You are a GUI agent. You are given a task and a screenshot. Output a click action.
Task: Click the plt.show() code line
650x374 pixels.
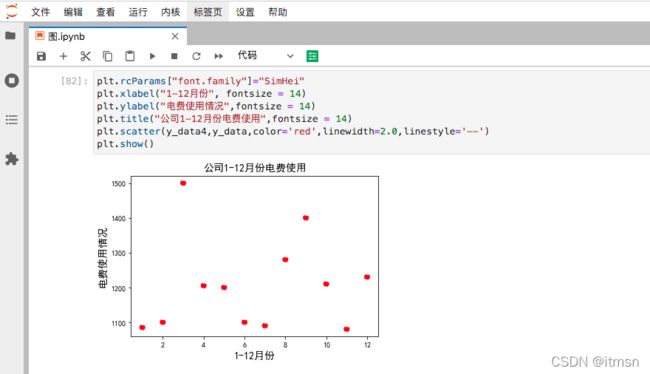point(125,144)
